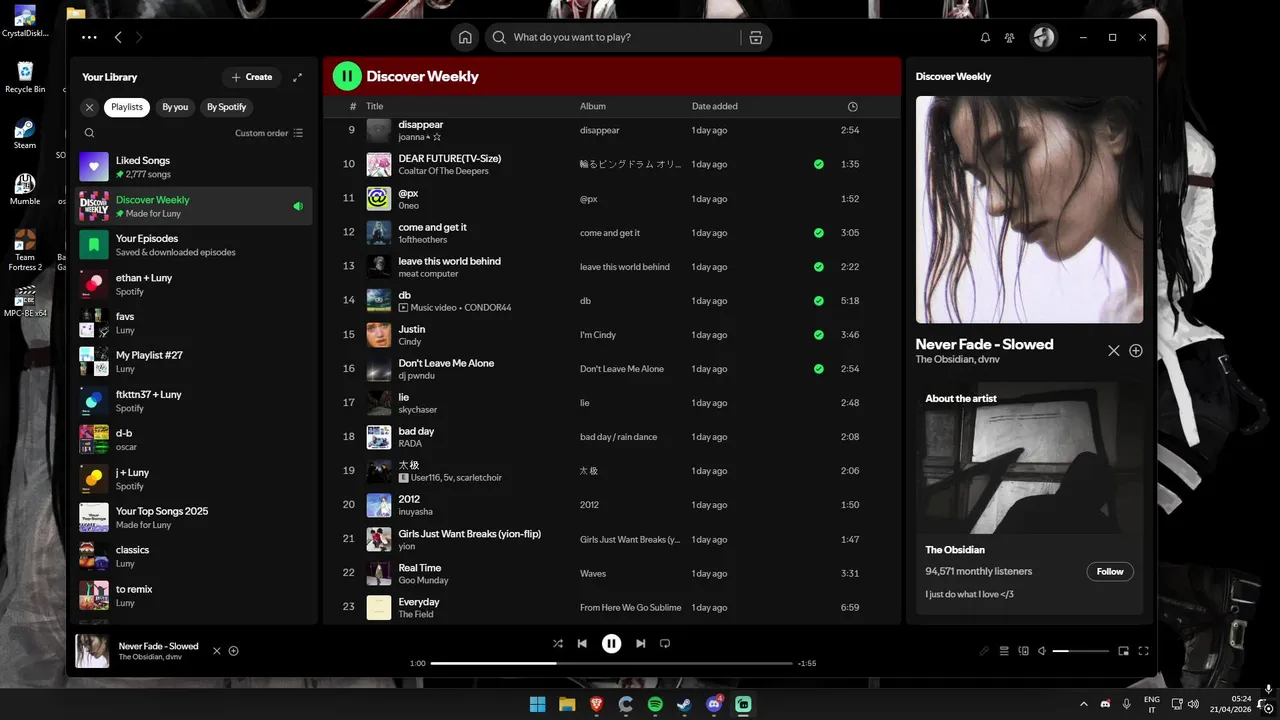Toggle liked checkmark on DEAR FUTURE(TV-Size)
1280x720 pixels.
tap(819, 164)
